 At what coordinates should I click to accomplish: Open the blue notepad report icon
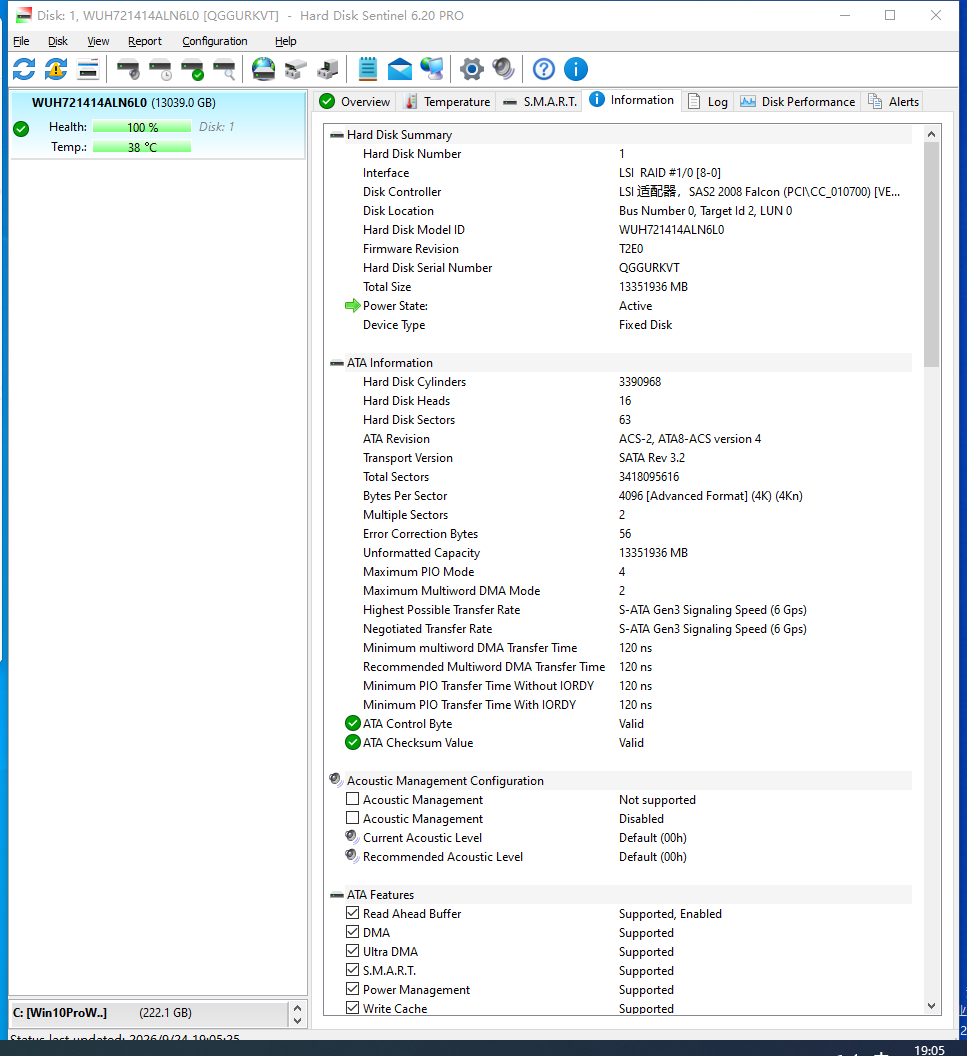[x=368, y=69]
